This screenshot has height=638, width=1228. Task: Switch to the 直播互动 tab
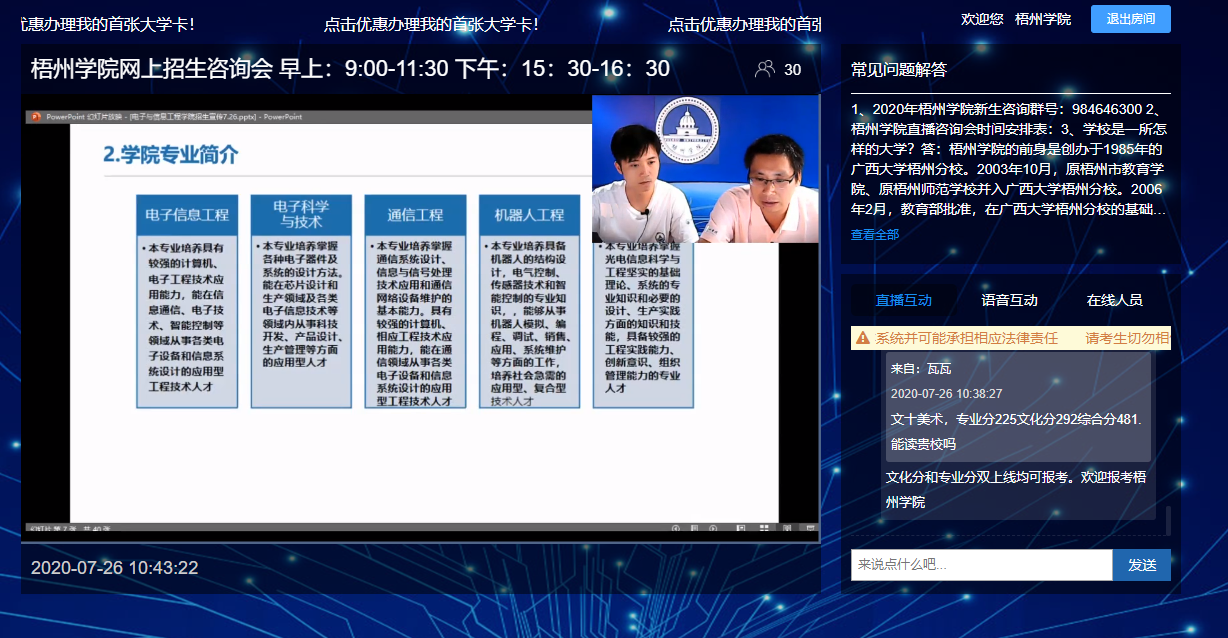point(903,300)
